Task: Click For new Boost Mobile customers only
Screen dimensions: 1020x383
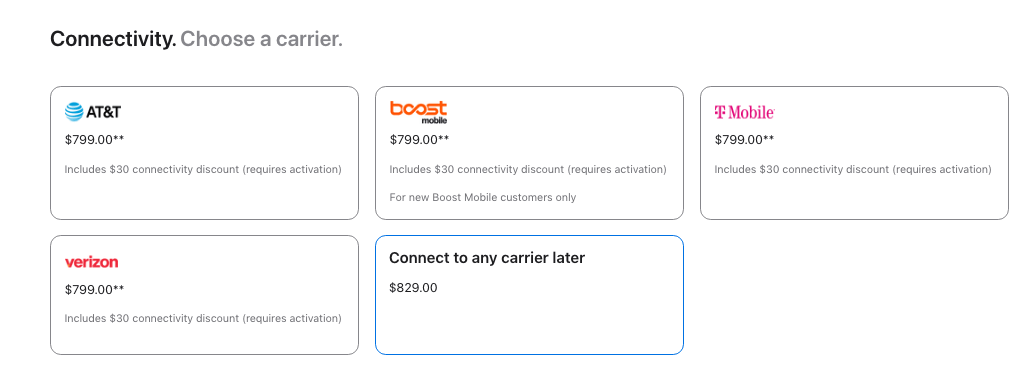Action: tap(483, 197)
